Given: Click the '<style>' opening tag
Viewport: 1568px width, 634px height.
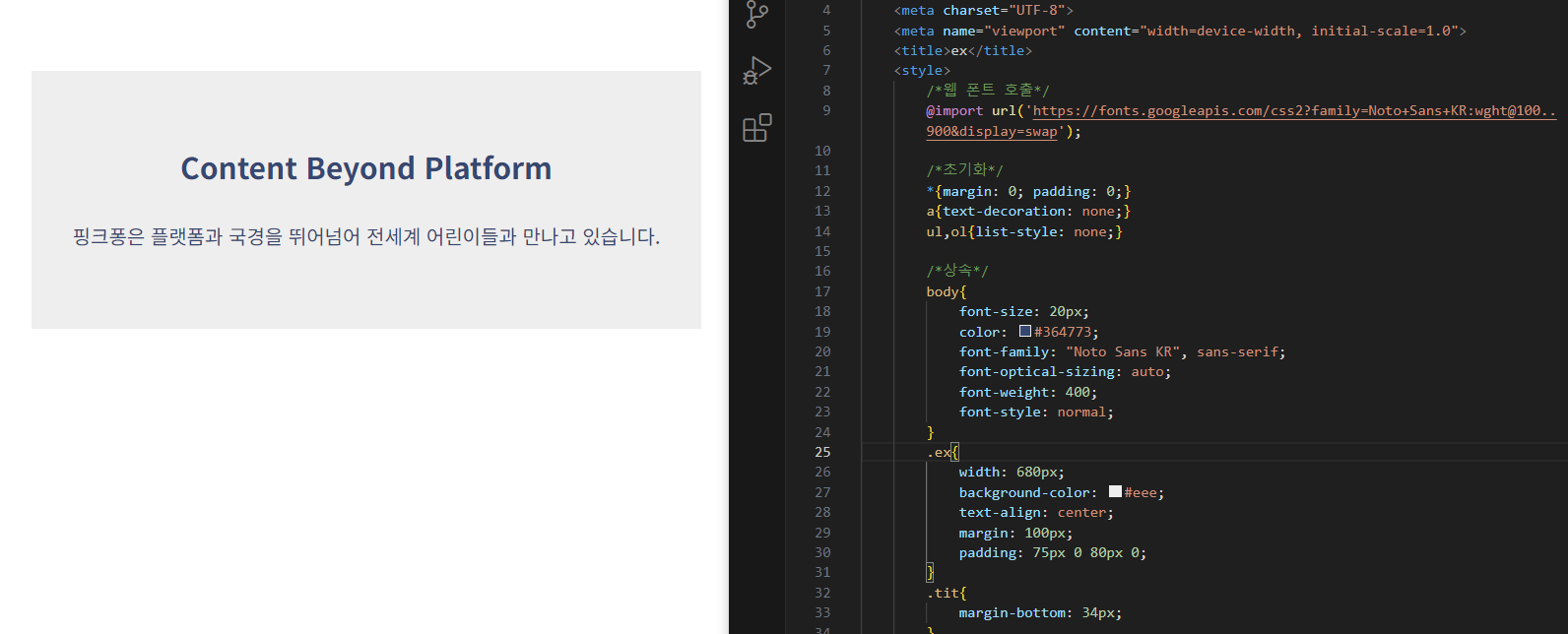Looking at the screenshot, I should [922, 70].
